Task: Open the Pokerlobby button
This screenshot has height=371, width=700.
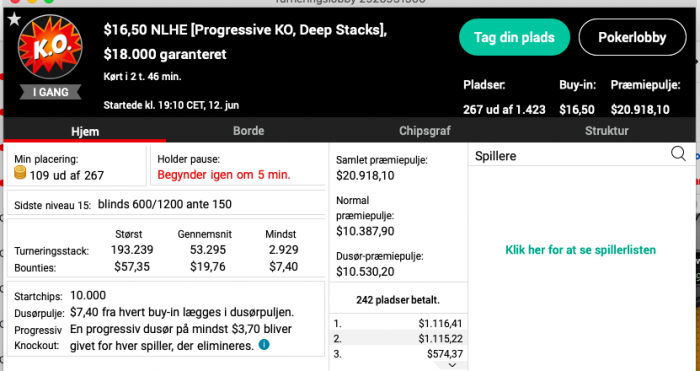Action: (632, 37)
